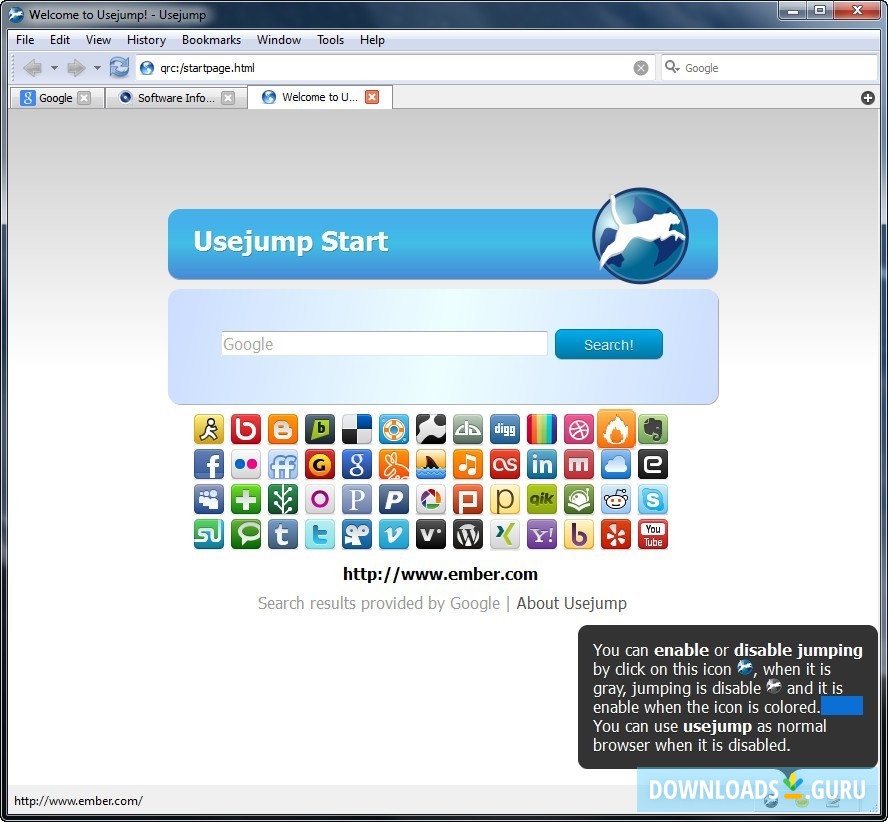Open the red Bebo icon

[246, 429]
